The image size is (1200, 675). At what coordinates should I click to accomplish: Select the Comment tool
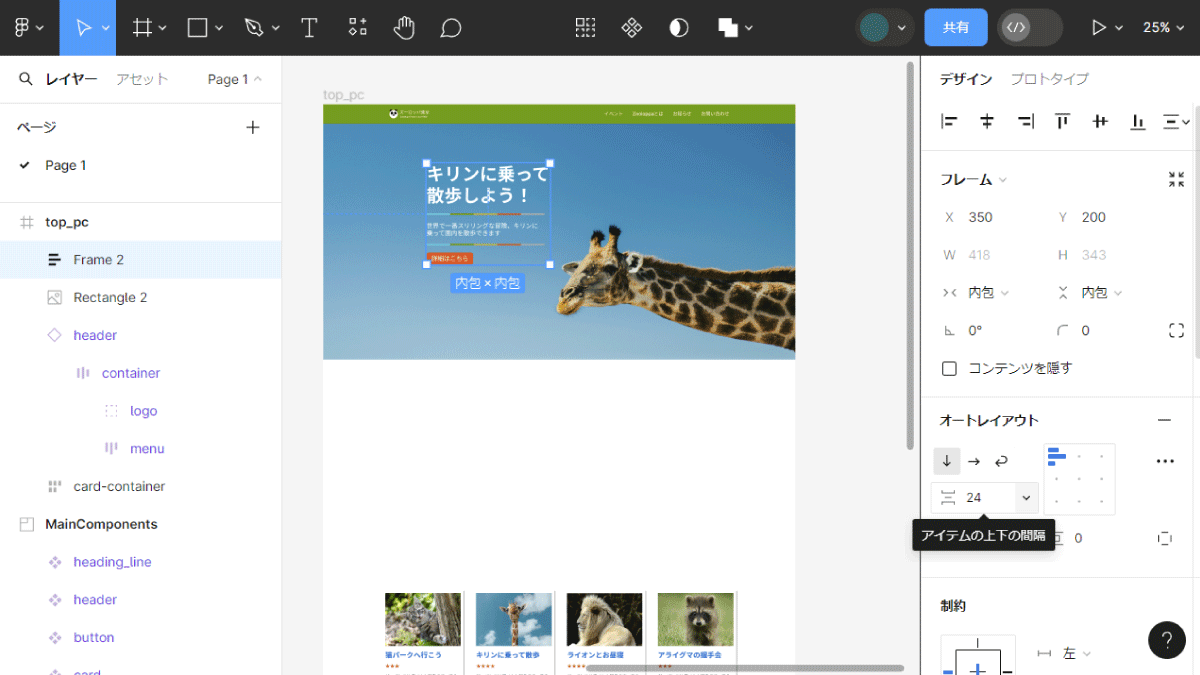click(x=451, y=28)
